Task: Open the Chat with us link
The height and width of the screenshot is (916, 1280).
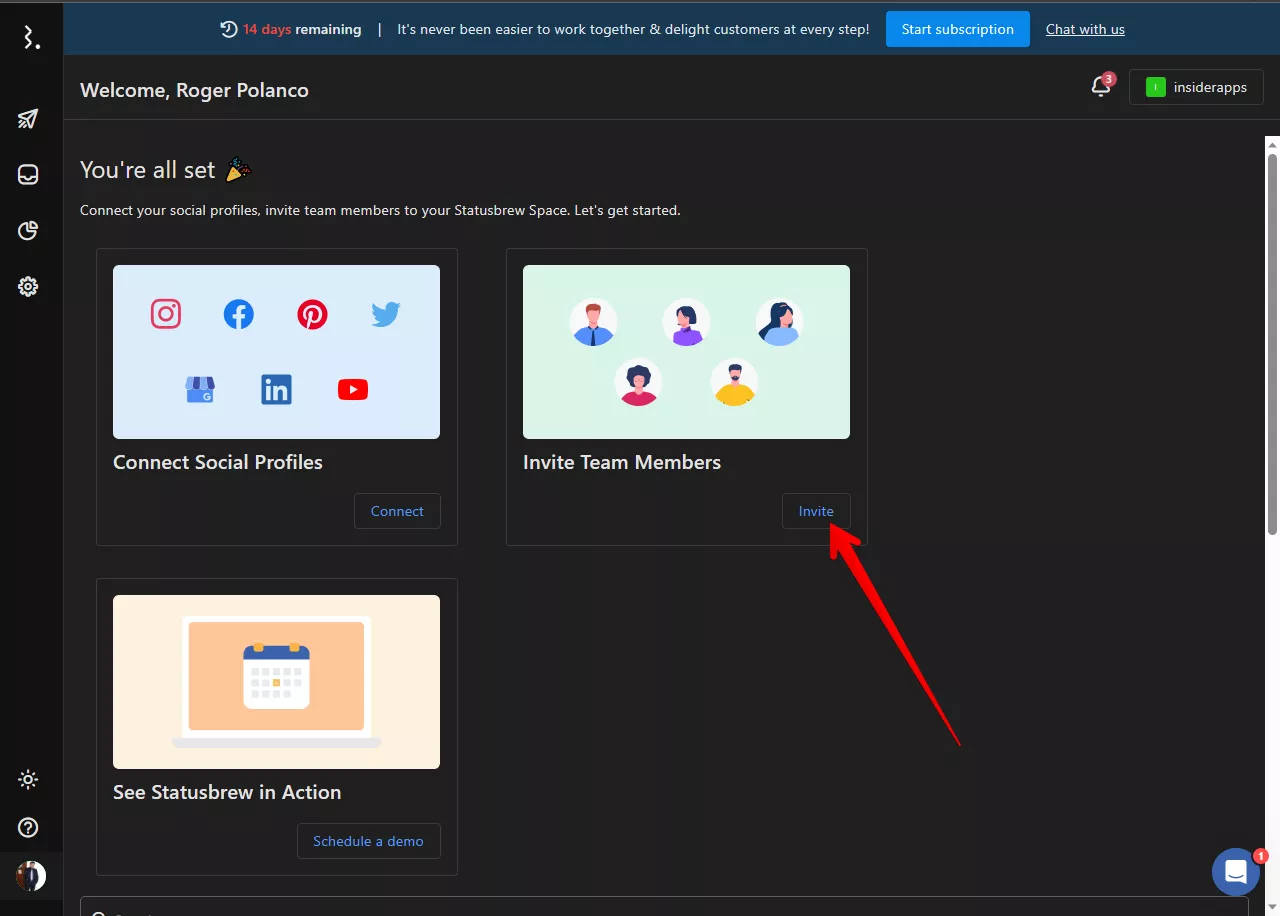Action: coord(1085,29)
